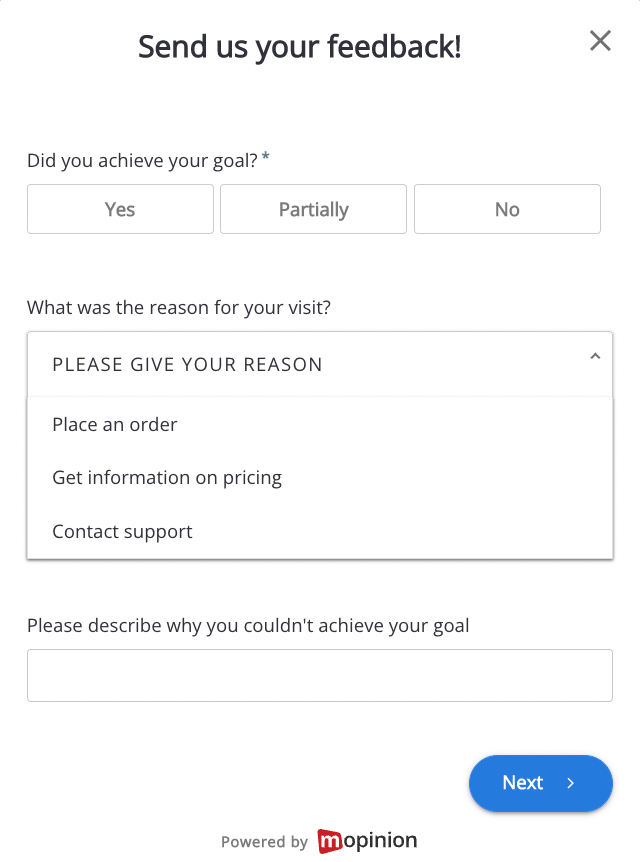Select Contact support from the dropdown list
This screenshot has width=640, height=862.
coord(122,531)
